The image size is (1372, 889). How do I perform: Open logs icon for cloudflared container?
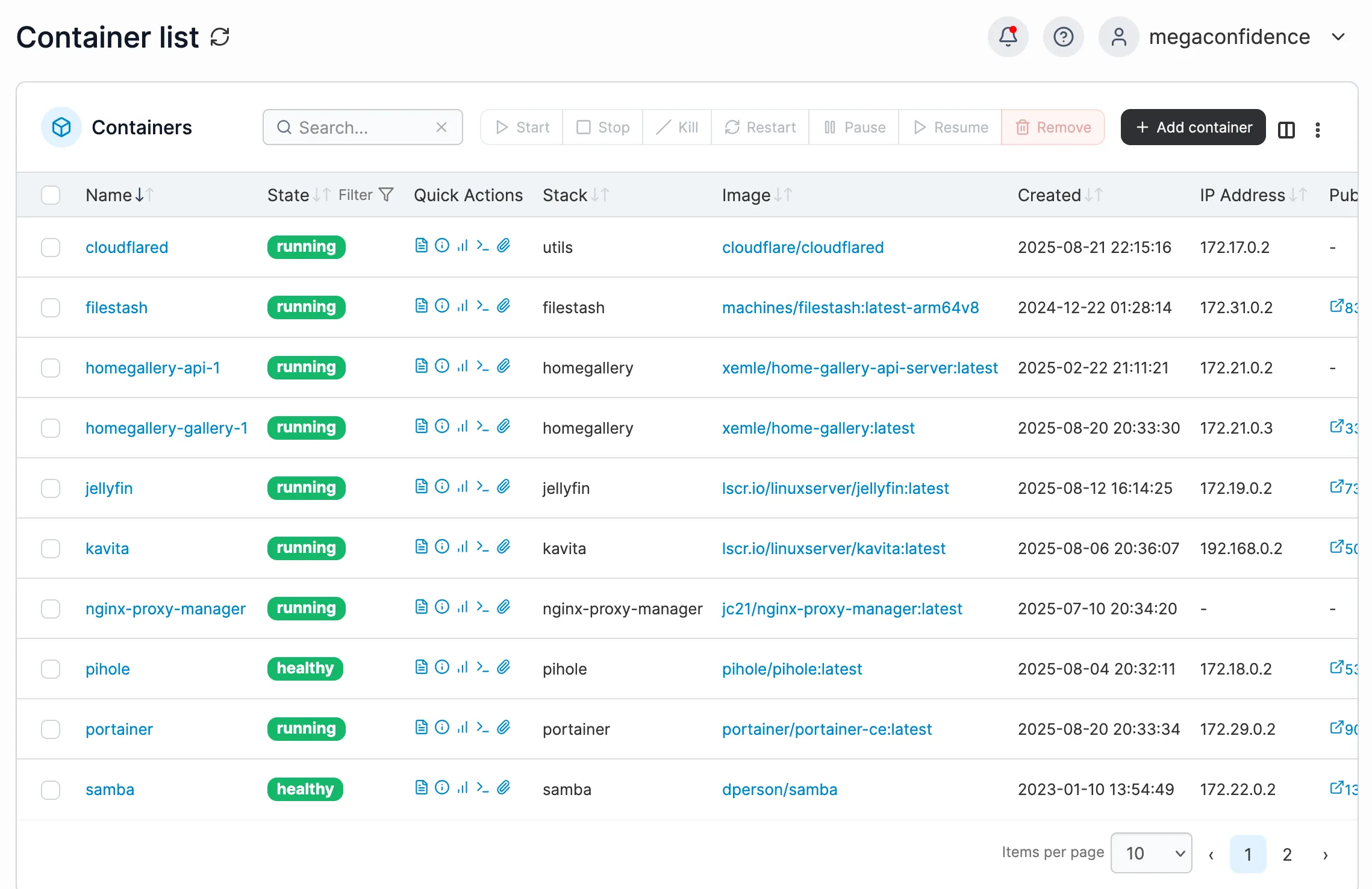click(422, 245)
